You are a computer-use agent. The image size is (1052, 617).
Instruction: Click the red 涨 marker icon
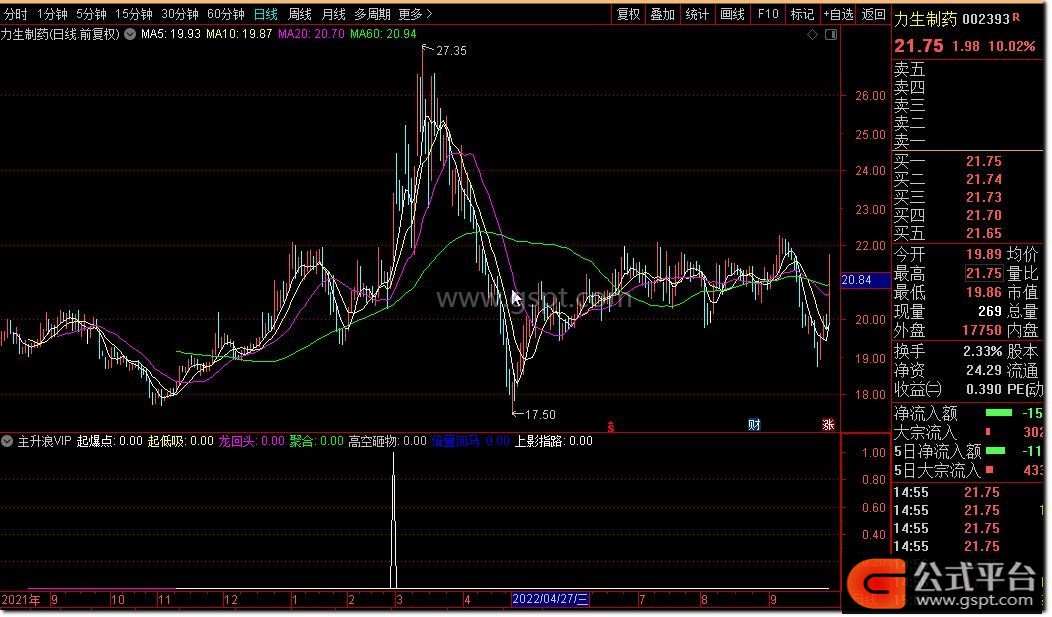829,425
